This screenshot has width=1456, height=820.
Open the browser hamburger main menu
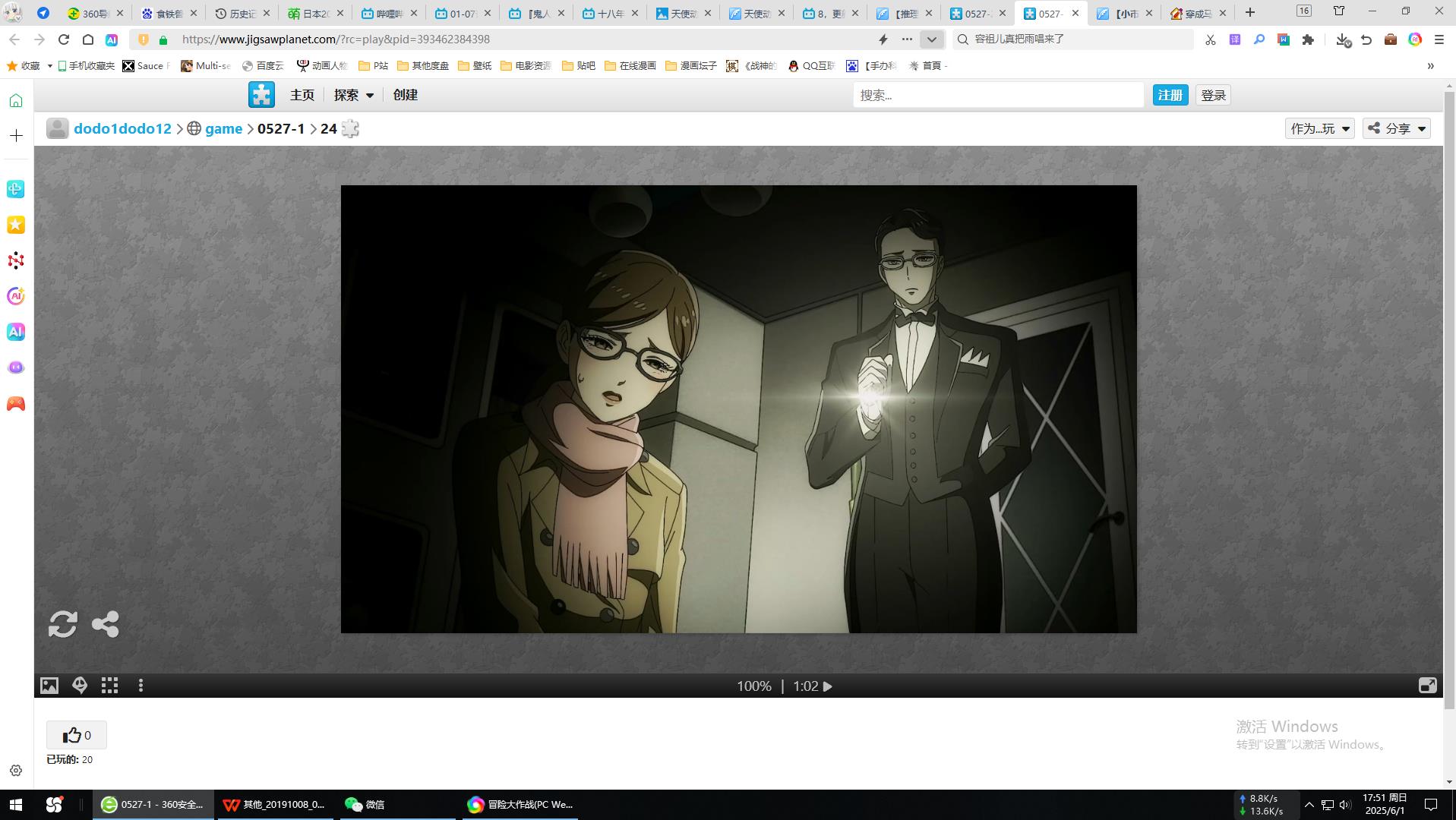[1439, 39]
